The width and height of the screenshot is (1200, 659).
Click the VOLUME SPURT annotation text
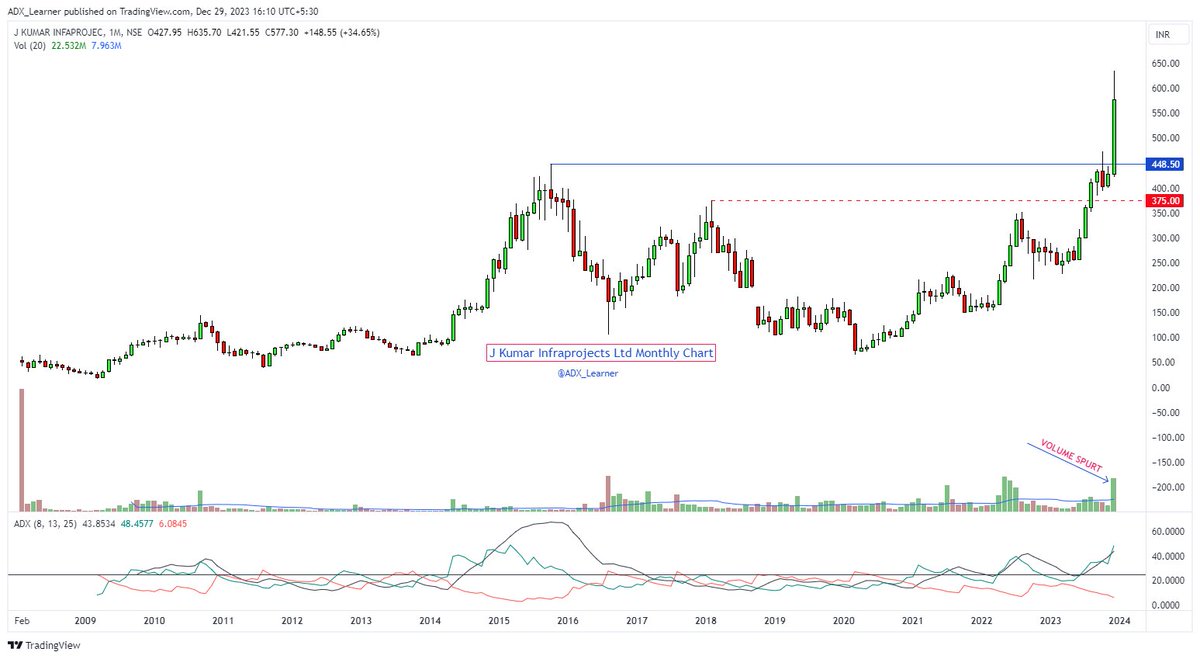pyautogui.click(x=1071, y=455)
